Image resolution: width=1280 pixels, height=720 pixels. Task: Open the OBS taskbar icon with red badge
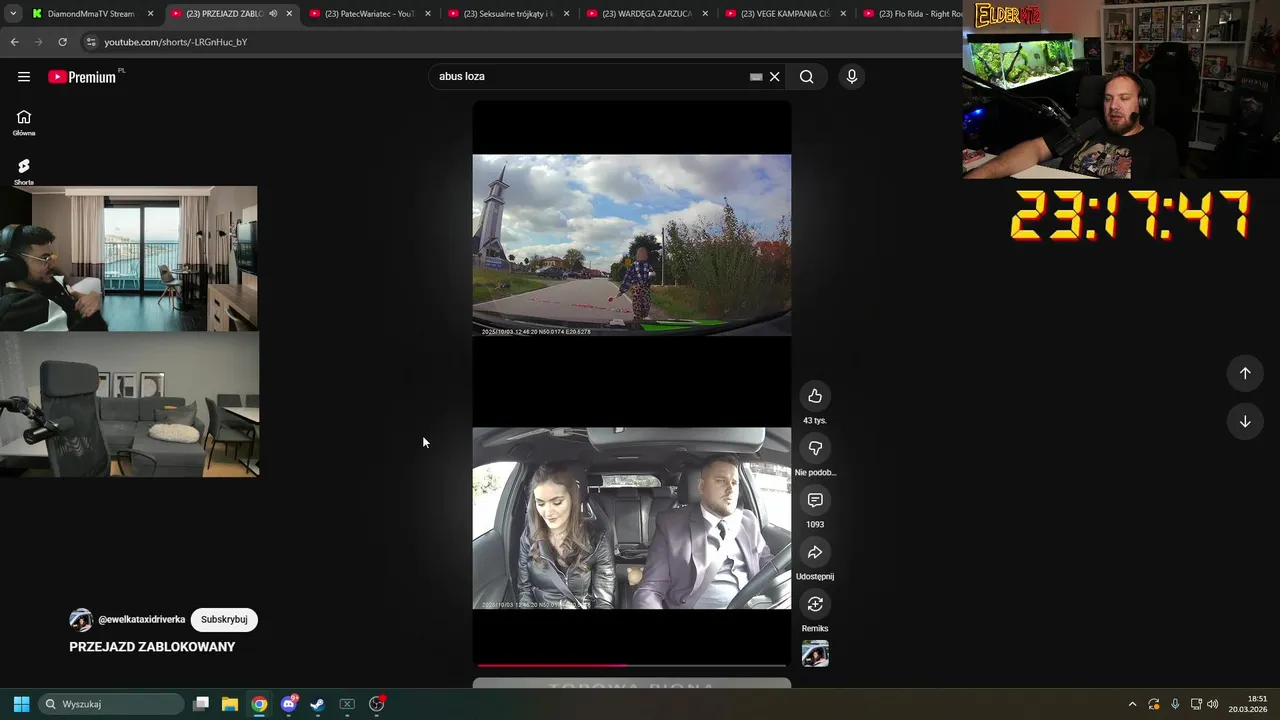click(377, 704)
